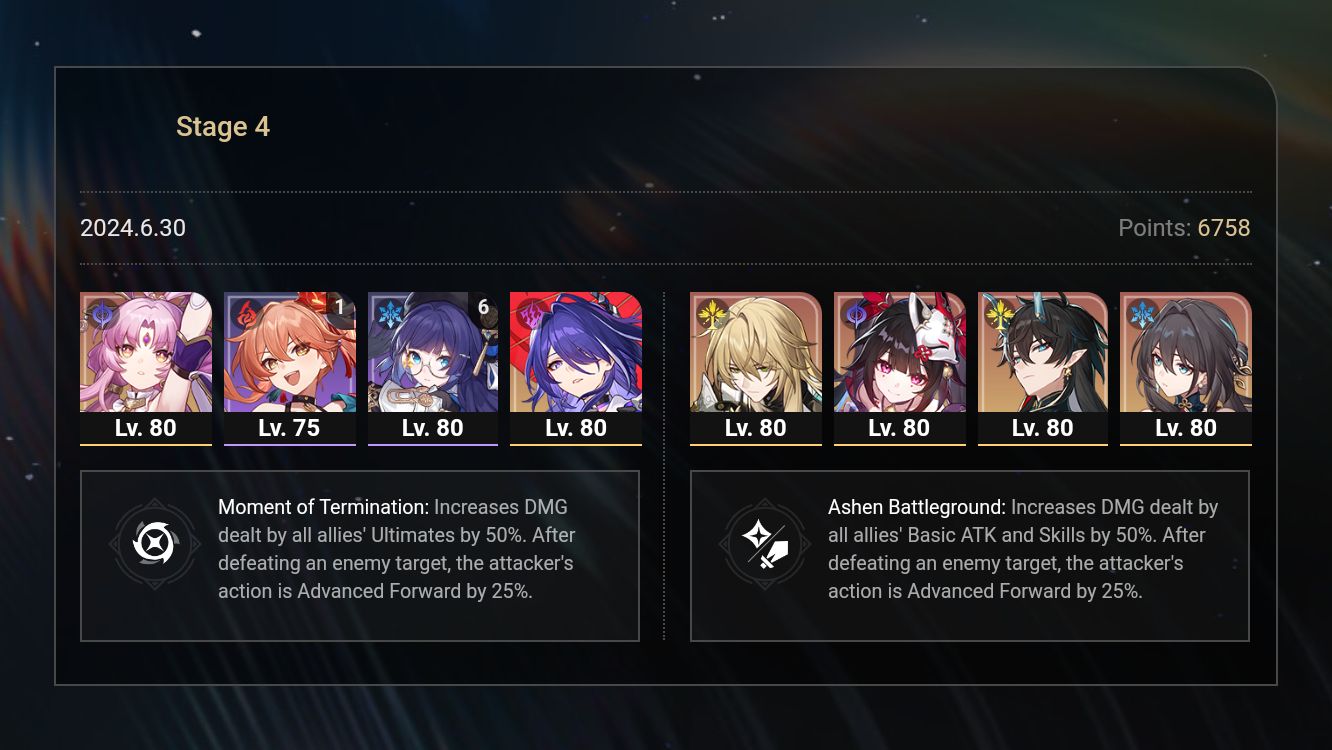Click the Imaginary element icon on blonde character
This screenshot has width=1332, height=750.
click(709, 312)
